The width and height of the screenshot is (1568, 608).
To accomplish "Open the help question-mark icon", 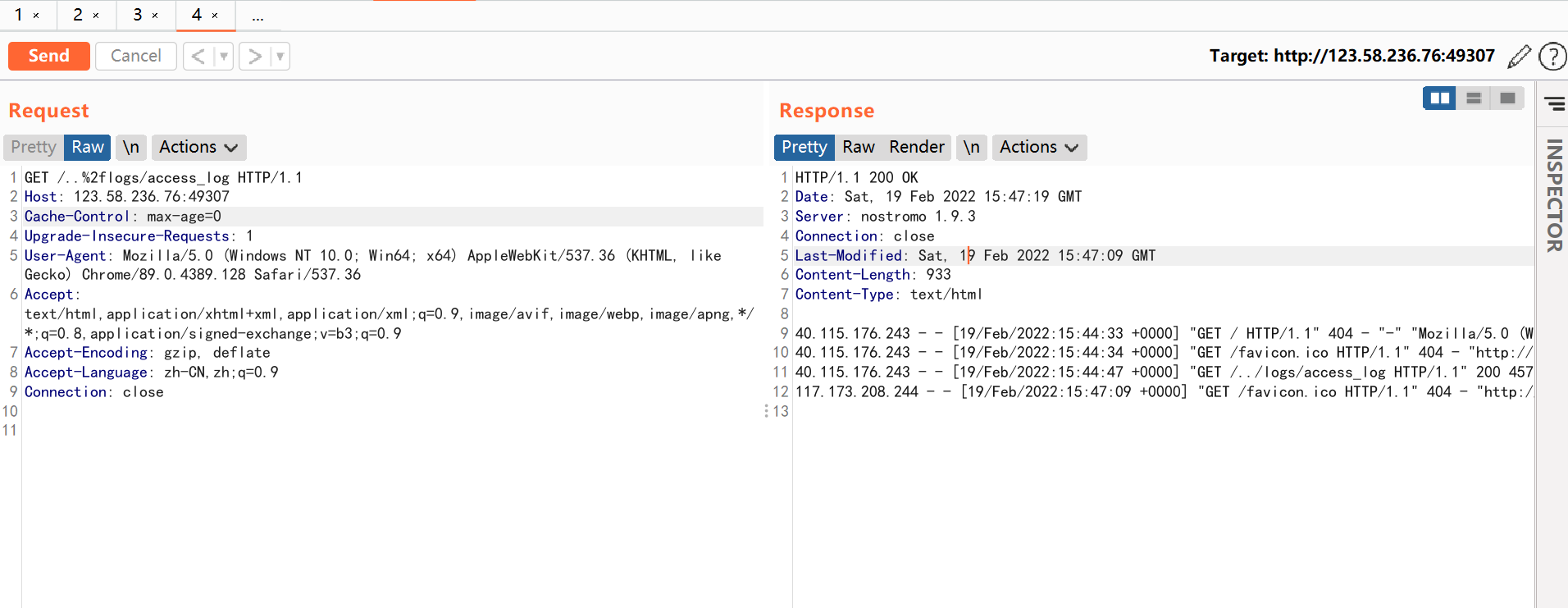I will pyautogui.click(x=1552, y=56).
